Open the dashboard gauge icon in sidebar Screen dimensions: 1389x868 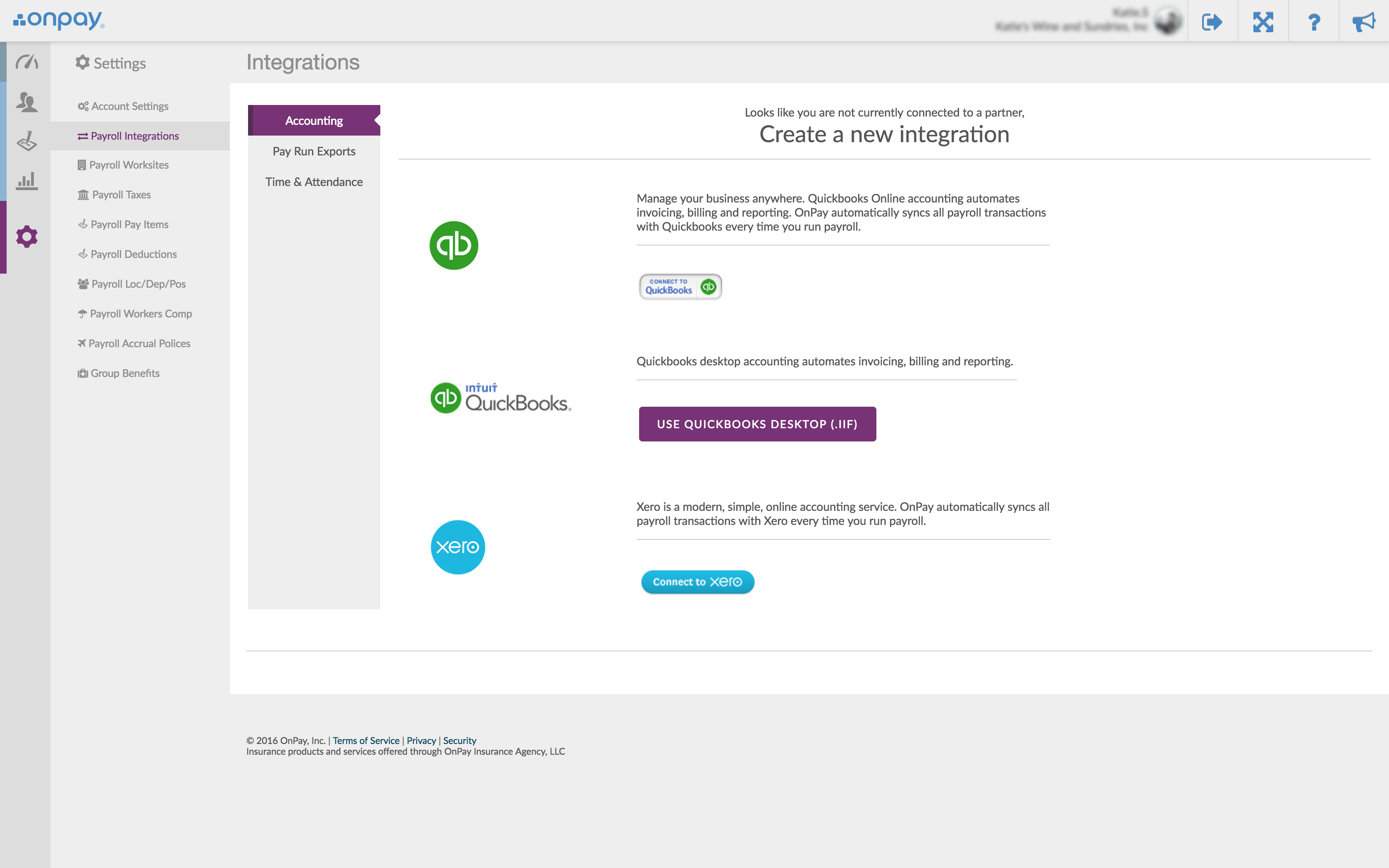[26, 62]
